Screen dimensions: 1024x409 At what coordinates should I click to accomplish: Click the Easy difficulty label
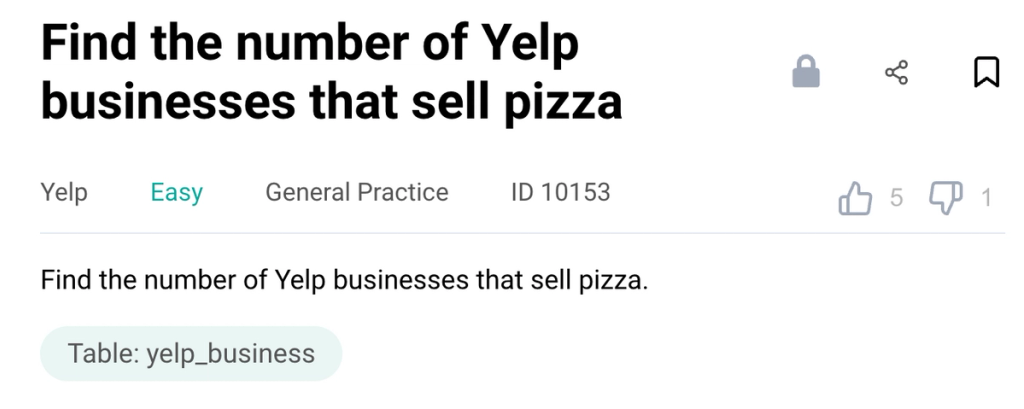coord(176,193)
